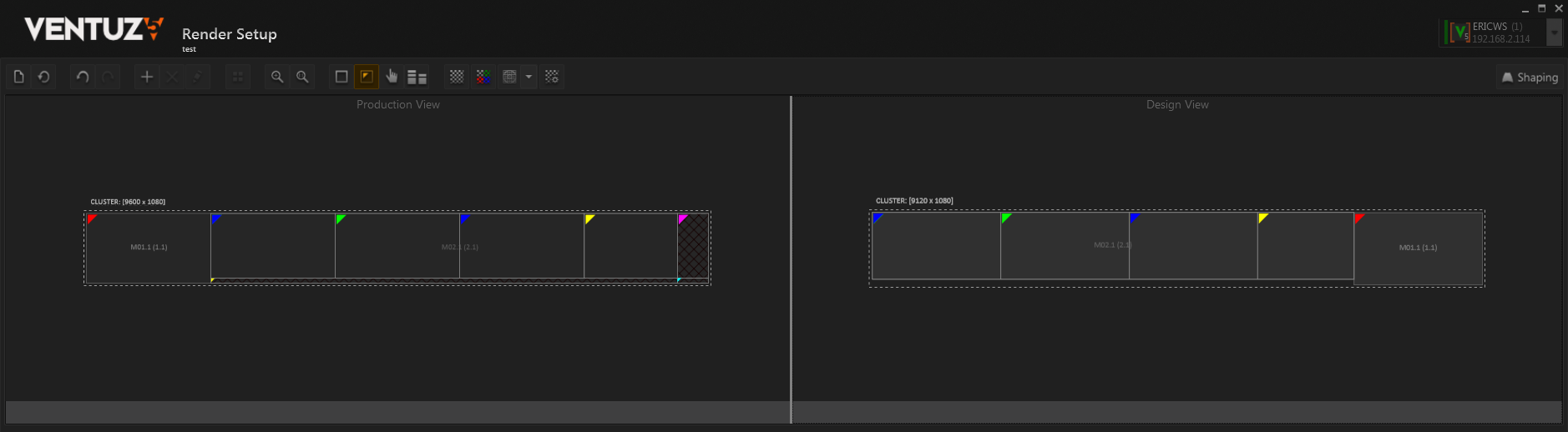Click the zoom in magnifier
The width and height of the screenshot is (1568, 432).
(x=277, y=77)
